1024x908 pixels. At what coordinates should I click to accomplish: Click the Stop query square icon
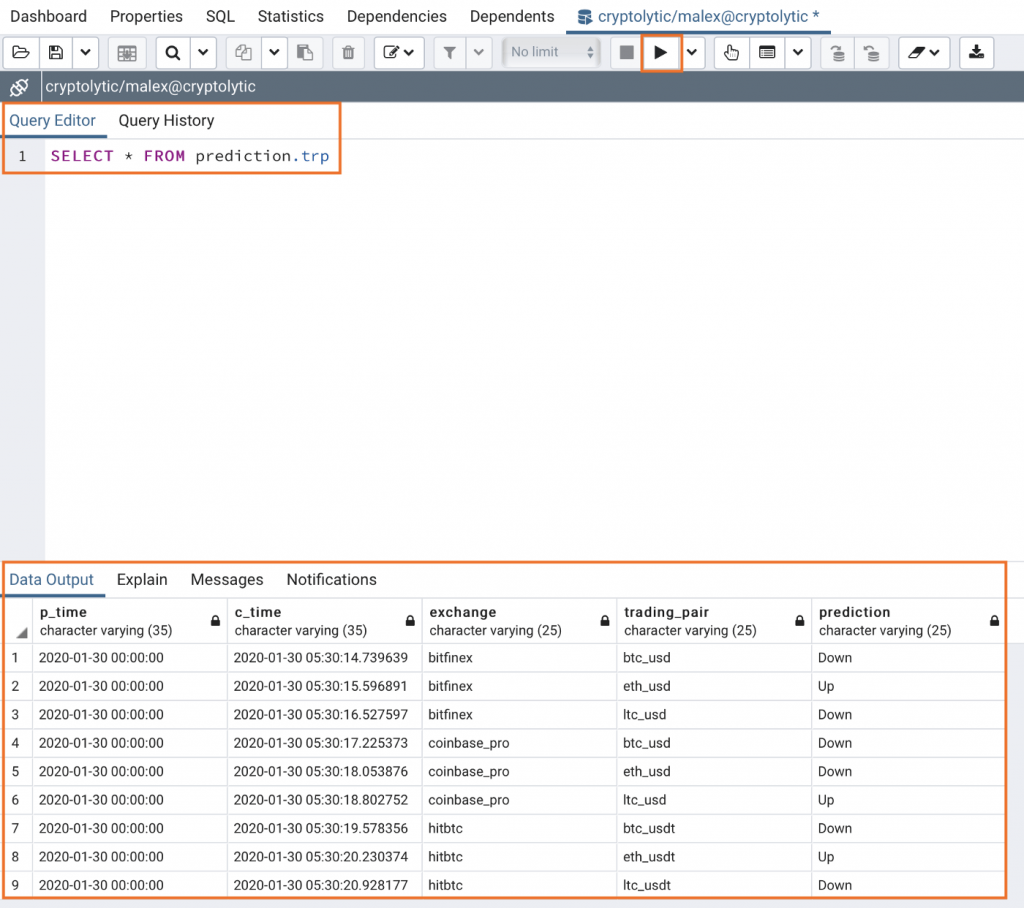click(626, 52)
